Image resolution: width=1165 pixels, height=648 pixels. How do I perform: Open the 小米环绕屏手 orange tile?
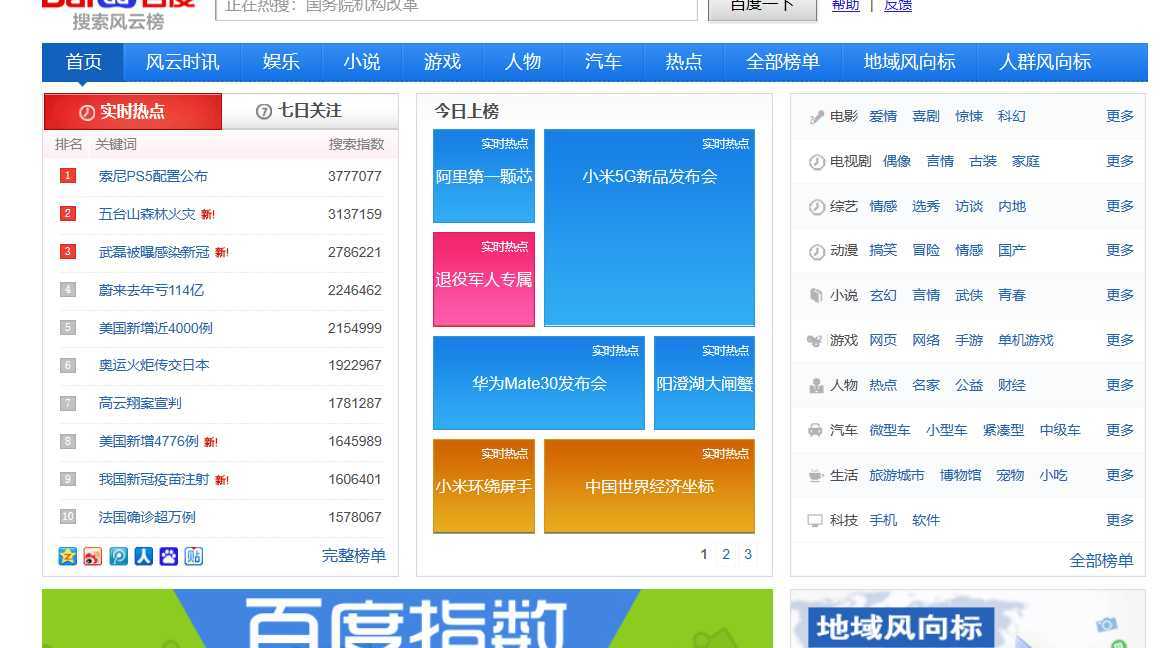tap(484, 486)
